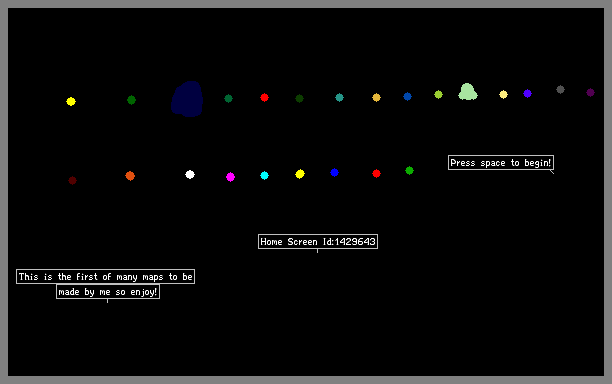Click the green dot ending the lower row
Viewport: 612px width, 384px height.
pyautogui.click(x=409, y=171)
